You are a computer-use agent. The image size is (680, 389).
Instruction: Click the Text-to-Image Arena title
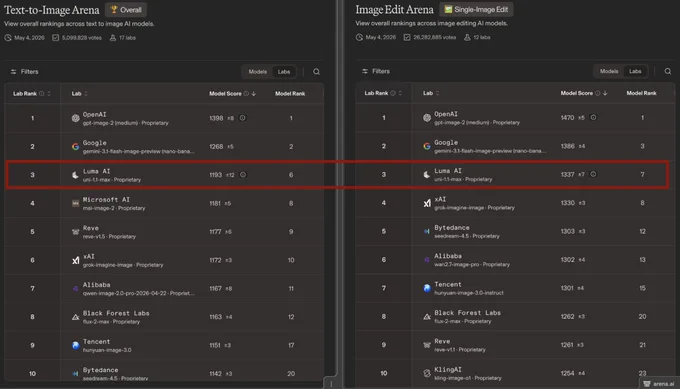click(52, 10)
